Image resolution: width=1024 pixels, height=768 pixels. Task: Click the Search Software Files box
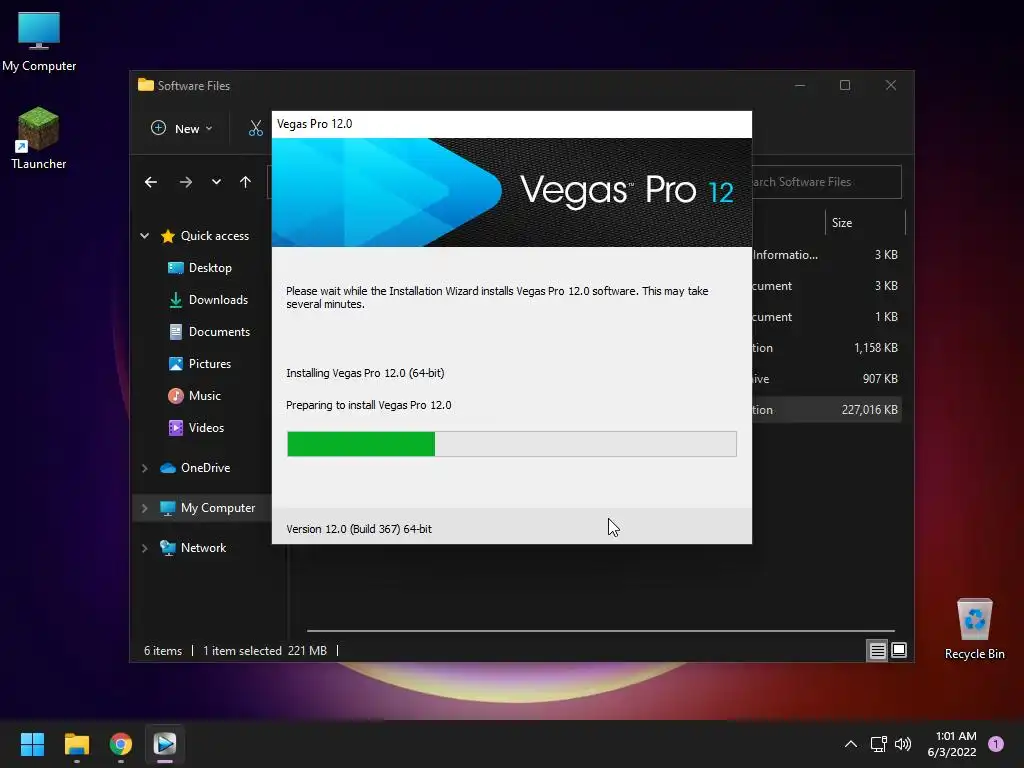click(x=826, y=182)
